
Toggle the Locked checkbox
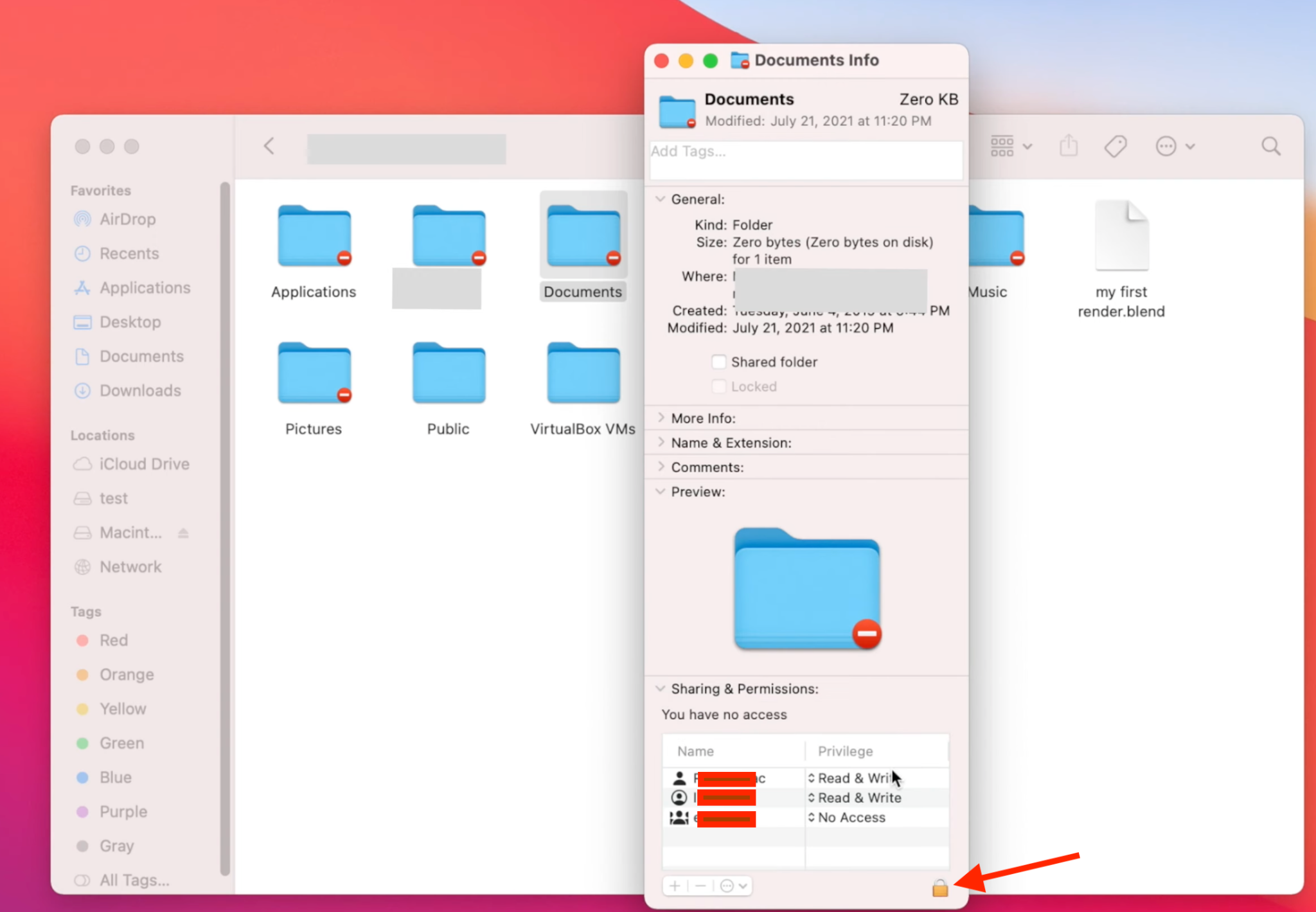pos(718,386)
